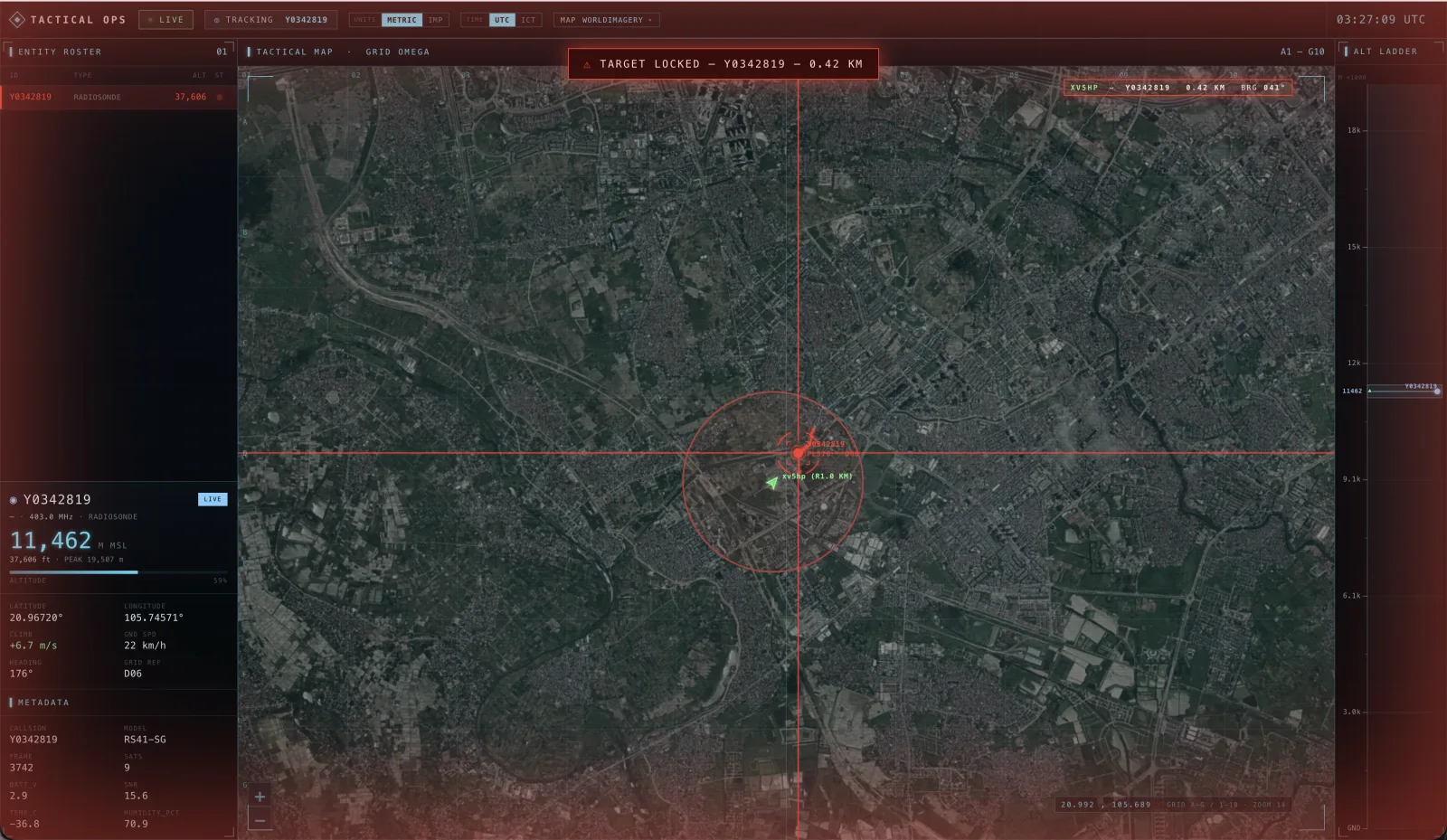Viewport: 1447px width, 840px height.
Task: Click the green xv5hp arrow marker on map
Action: pos(771,483)
